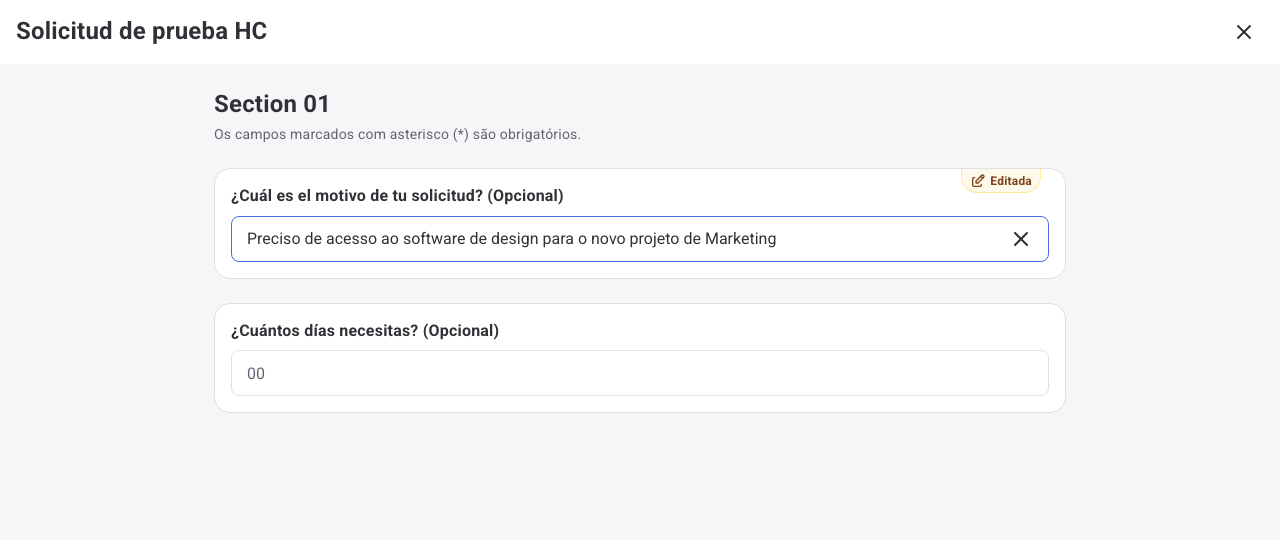The image size is (1280, 540).
Task: Click the Solicitud de prueba HC title
Action: (x=142, y=31)
